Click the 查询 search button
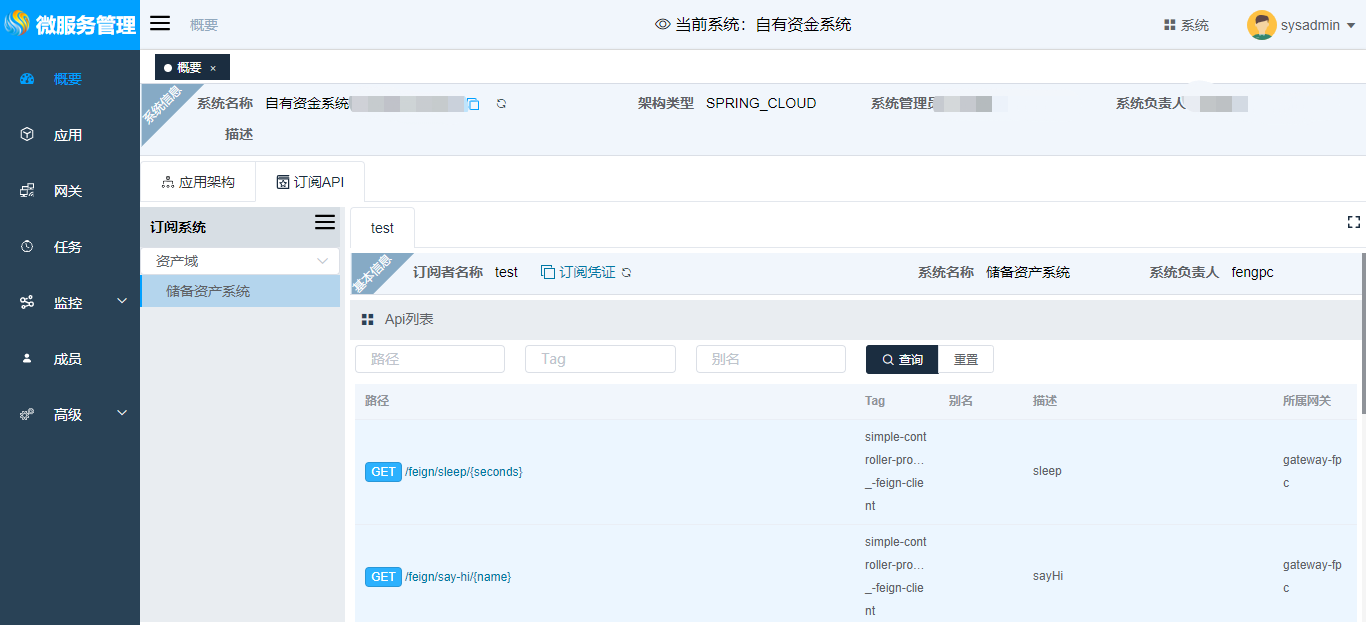Viewport: 1366px width, 625px height. (x=901, y=360)
